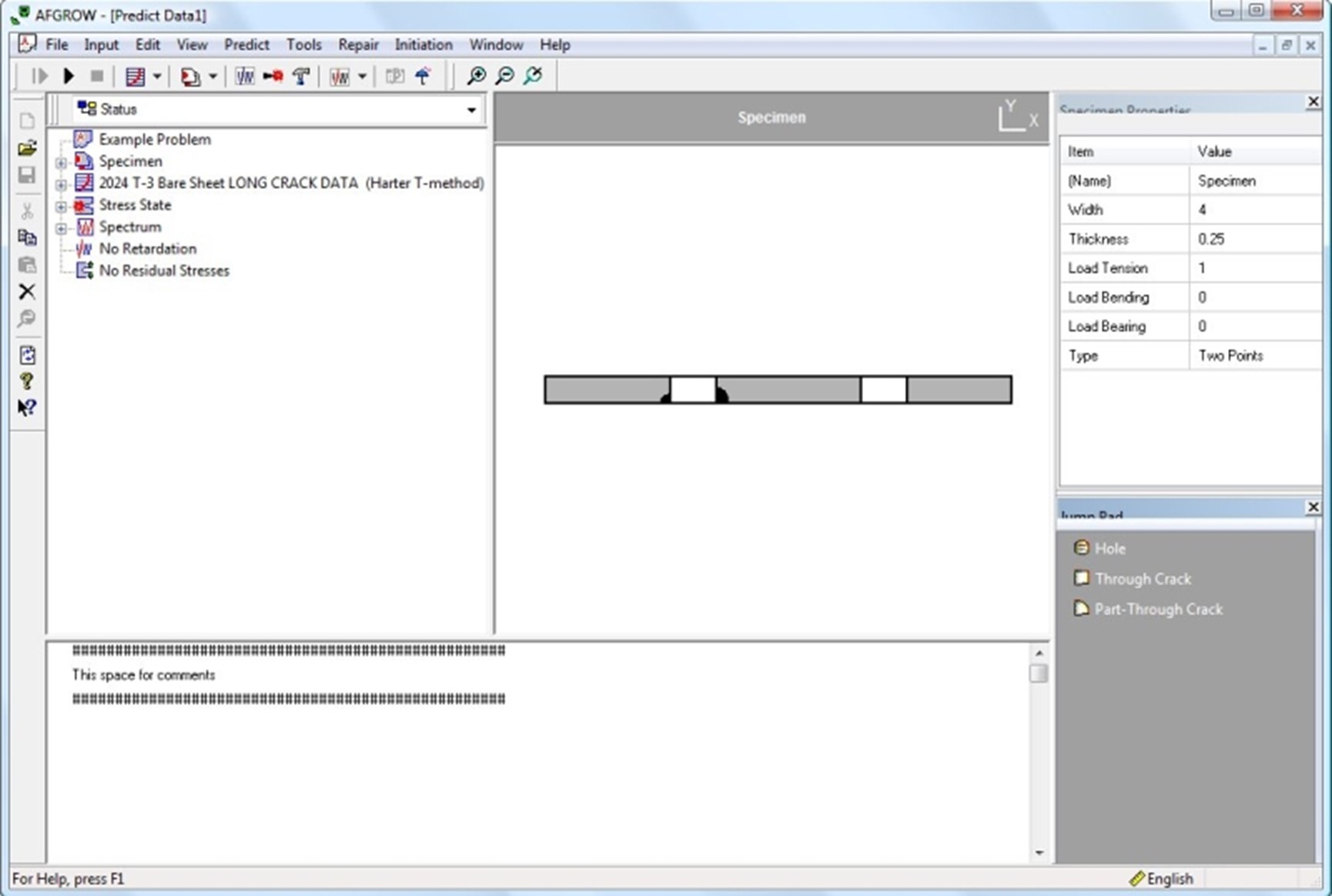Open file using the yellow folder icon
The height and width of the screenshot is (896, 1332).
pyautogui.click(x=27, y=148)
